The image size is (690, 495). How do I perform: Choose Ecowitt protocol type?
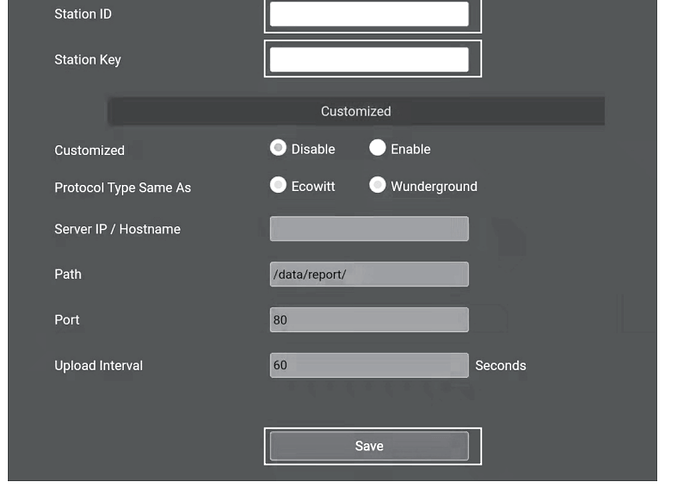[278, 185]
